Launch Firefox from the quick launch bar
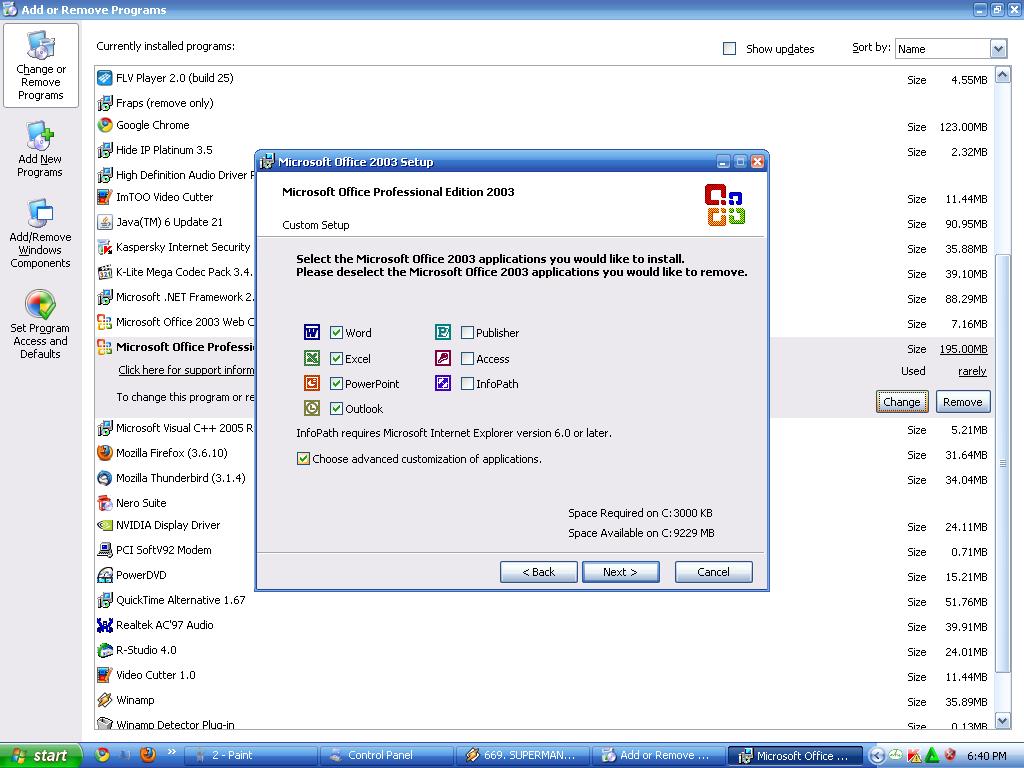 click(x=148, y=755)
